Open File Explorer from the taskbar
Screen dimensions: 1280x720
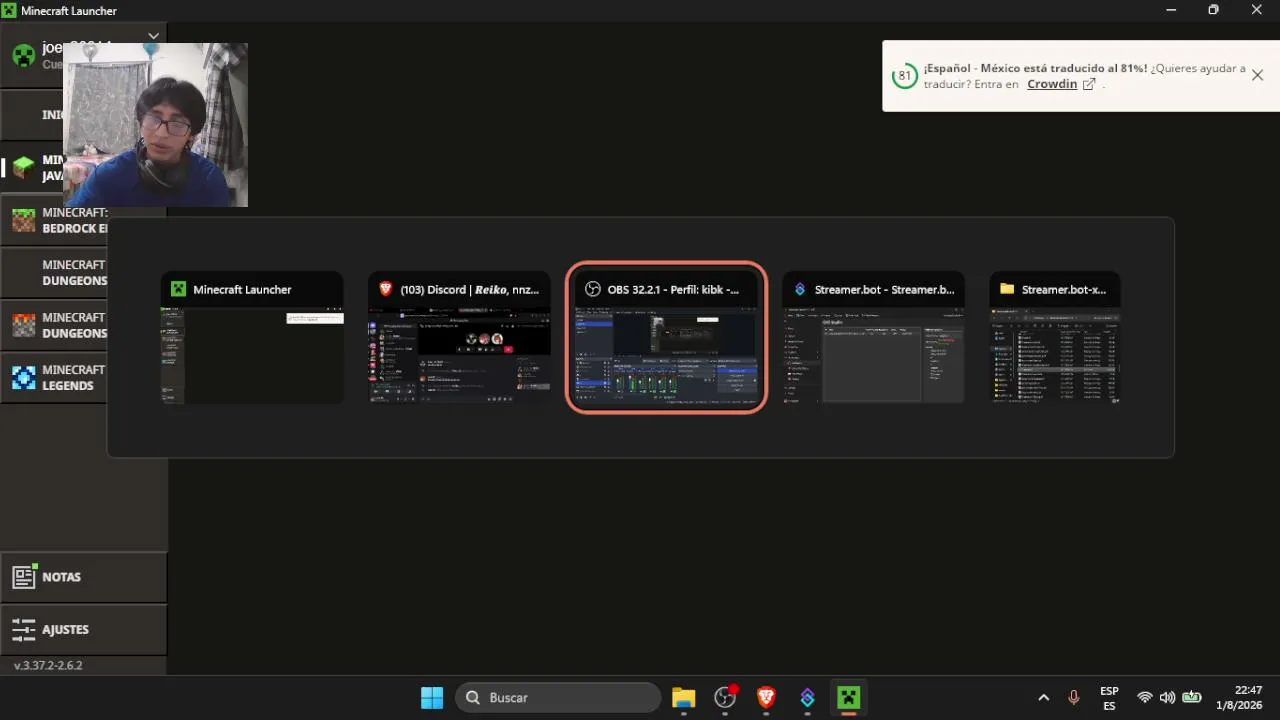tap(684, 697)
